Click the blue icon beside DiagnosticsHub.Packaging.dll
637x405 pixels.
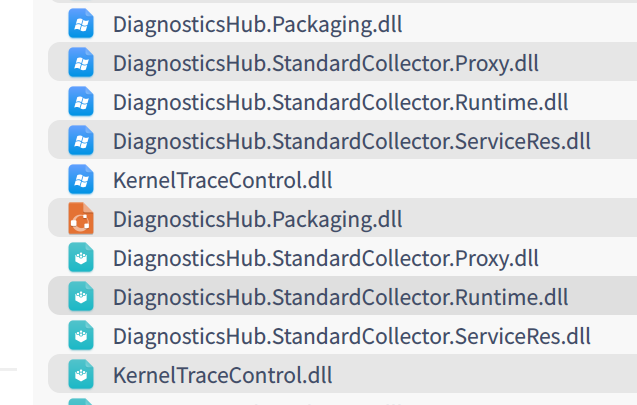point(80,24)
